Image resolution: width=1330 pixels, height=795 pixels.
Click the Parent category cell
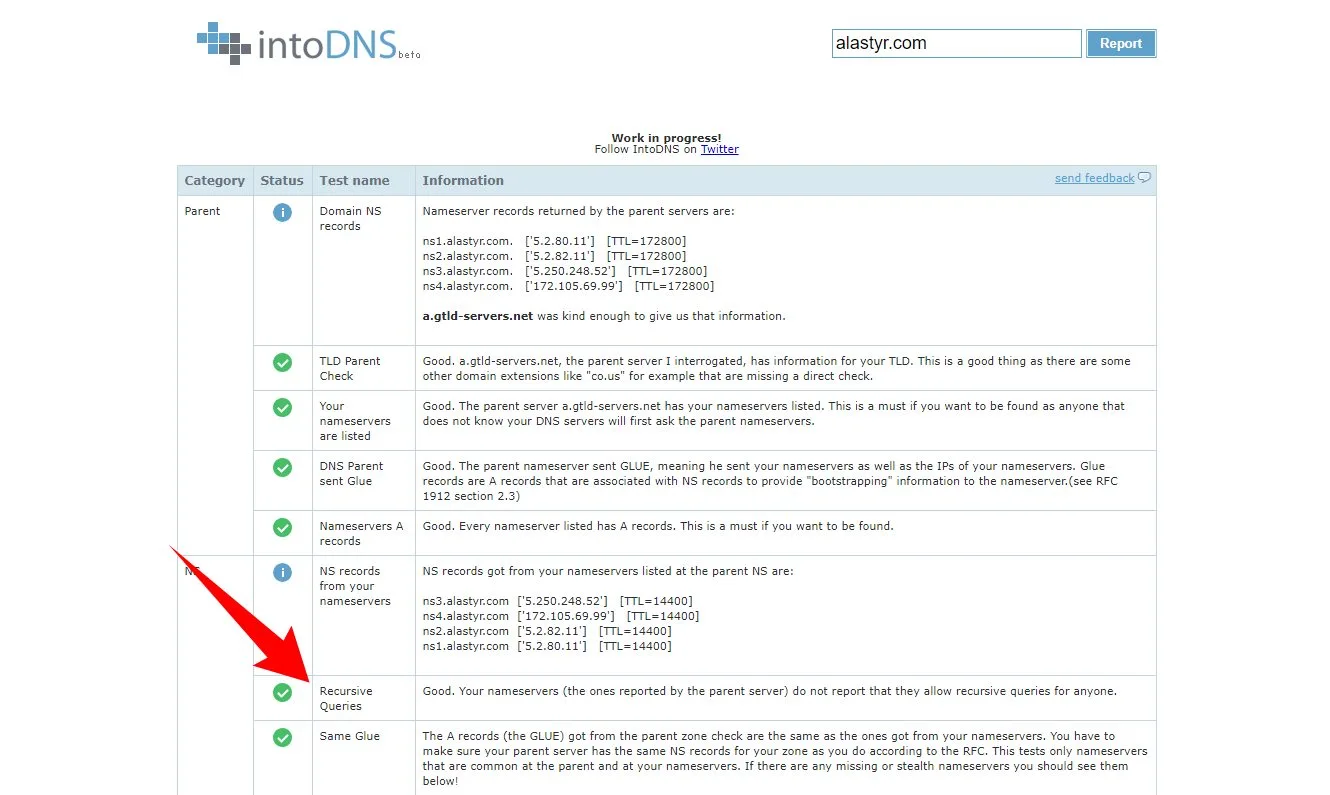pos(203,211)
